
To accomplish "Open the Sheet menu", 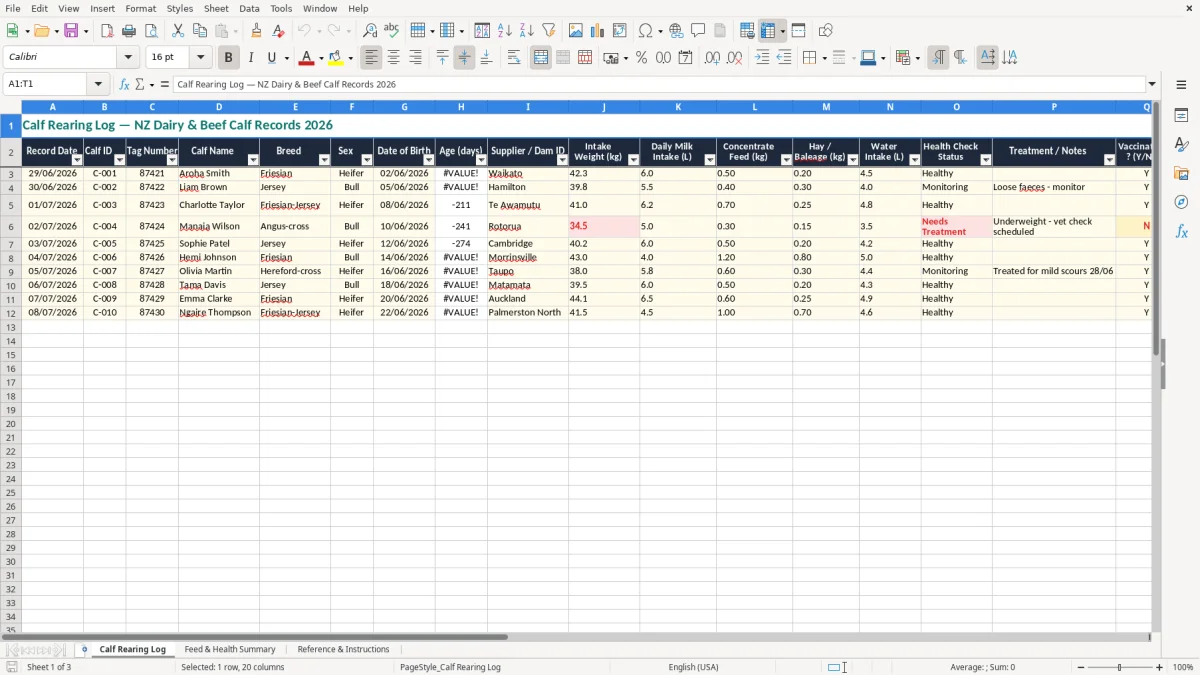I will coord(216,8).
